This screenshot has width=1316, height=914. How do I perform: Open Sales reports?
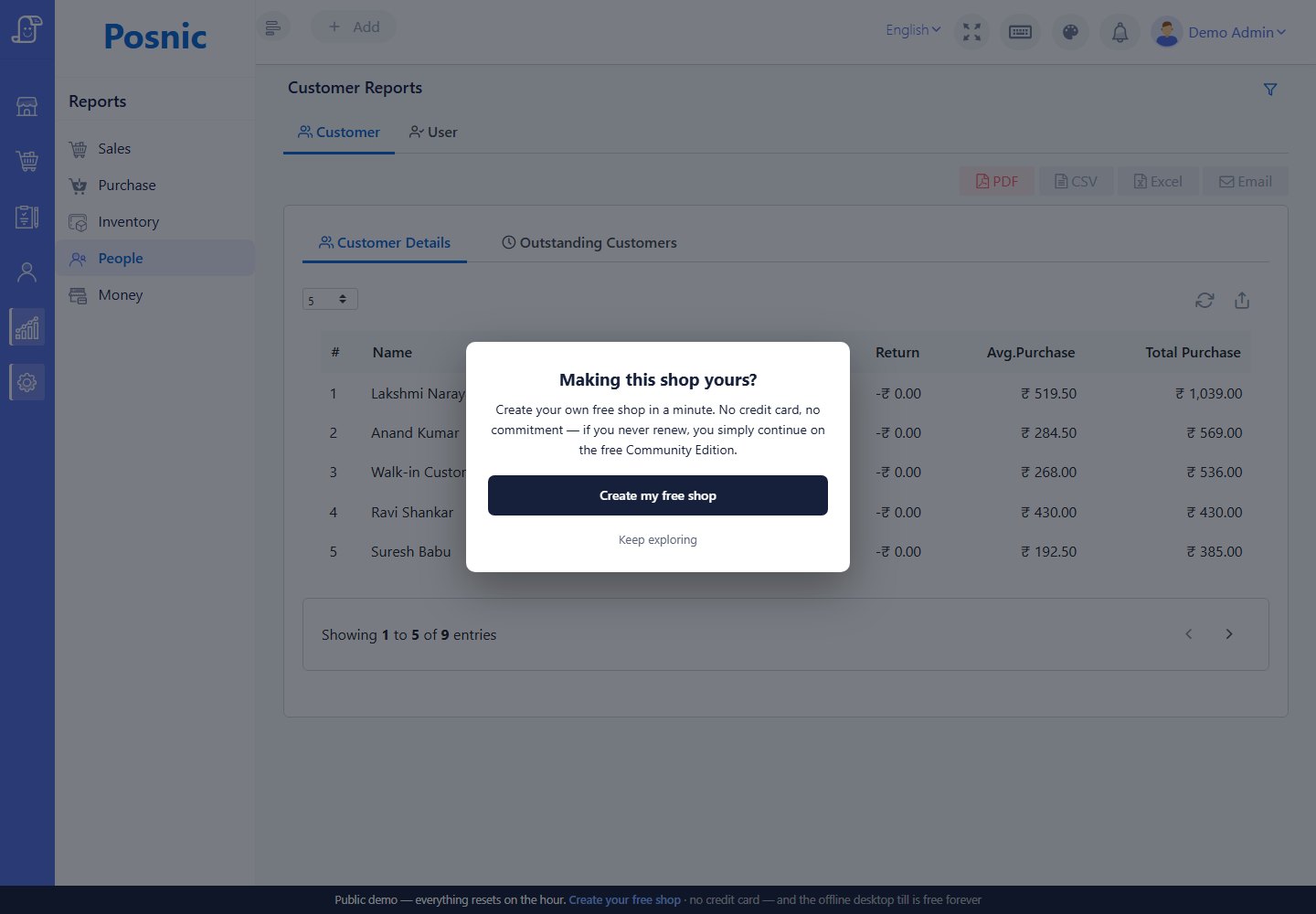tap(155, 148)
